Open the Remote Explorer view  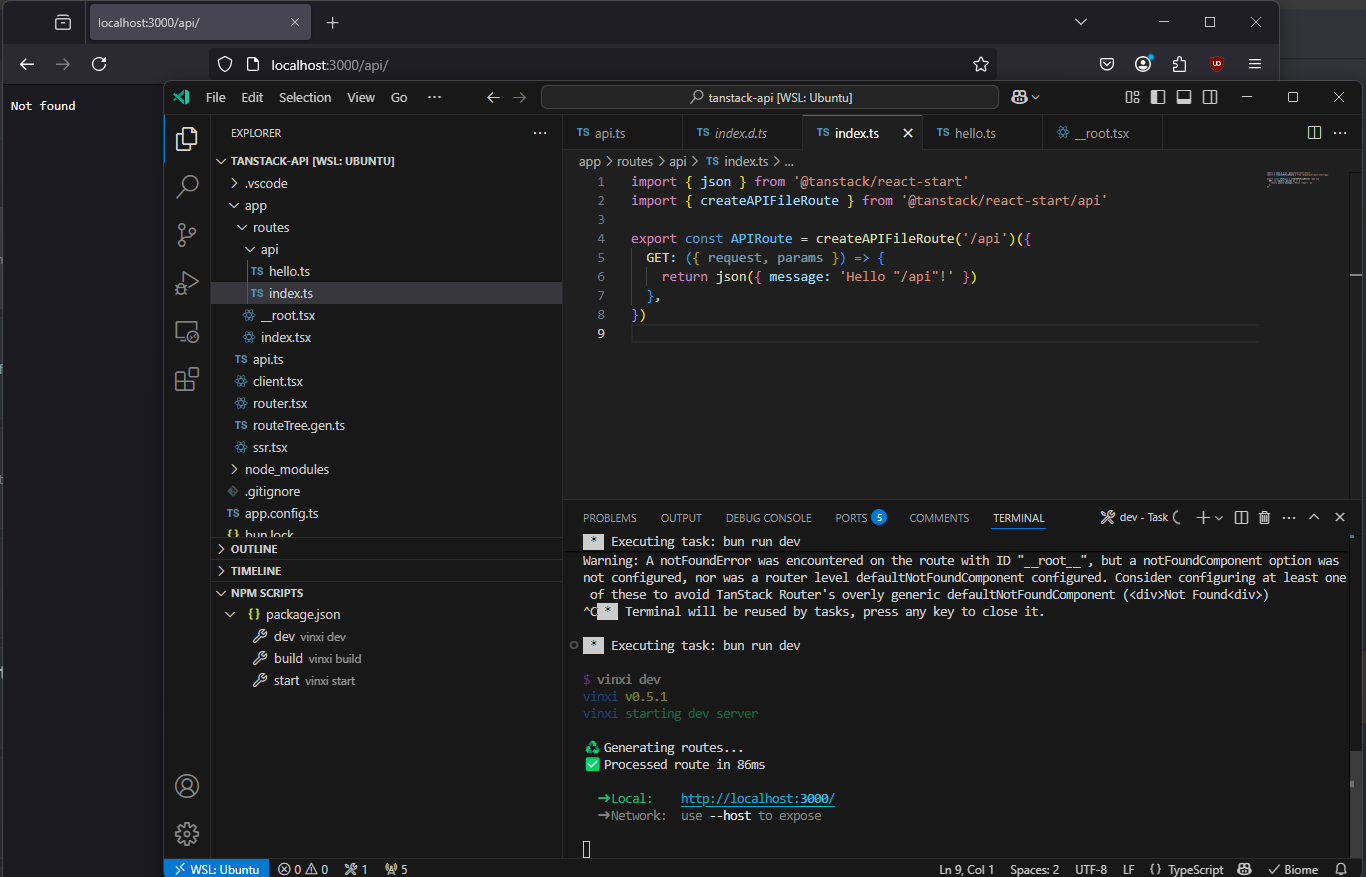[x=187, y=331]
